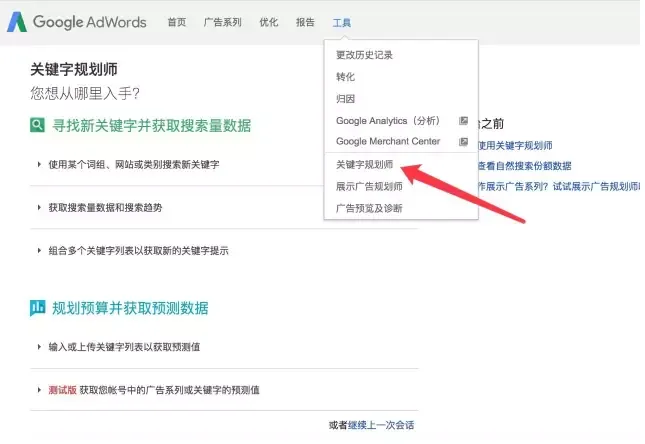Click the 关键字规划师 page title

74,69
